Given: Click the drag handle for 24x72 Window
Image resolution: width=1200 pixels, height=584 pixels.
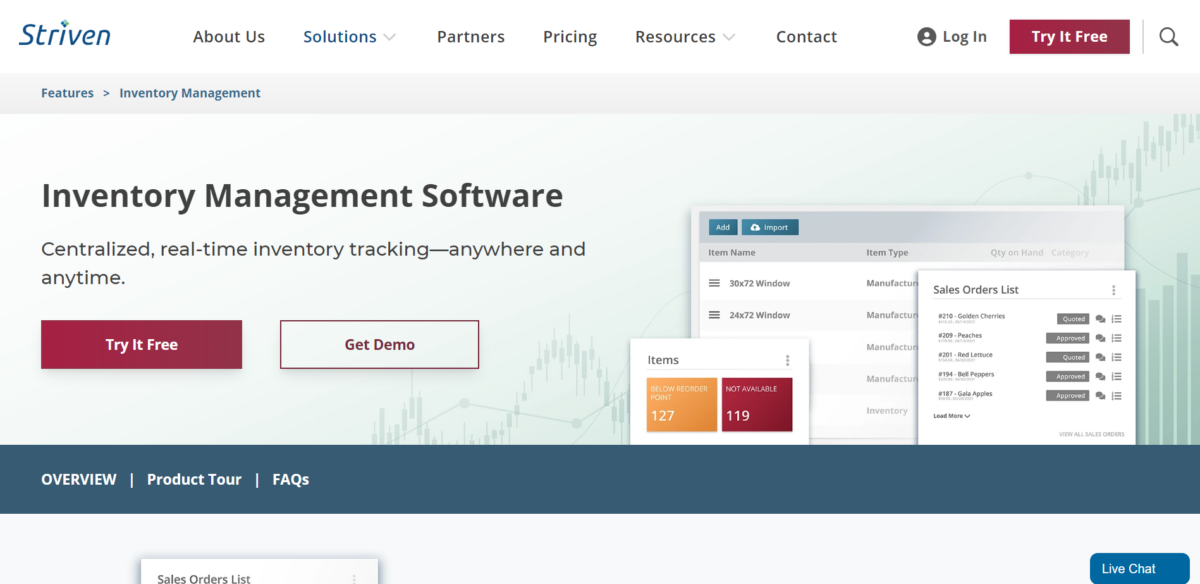Looking at the screenshot, I should pos(714,315).
